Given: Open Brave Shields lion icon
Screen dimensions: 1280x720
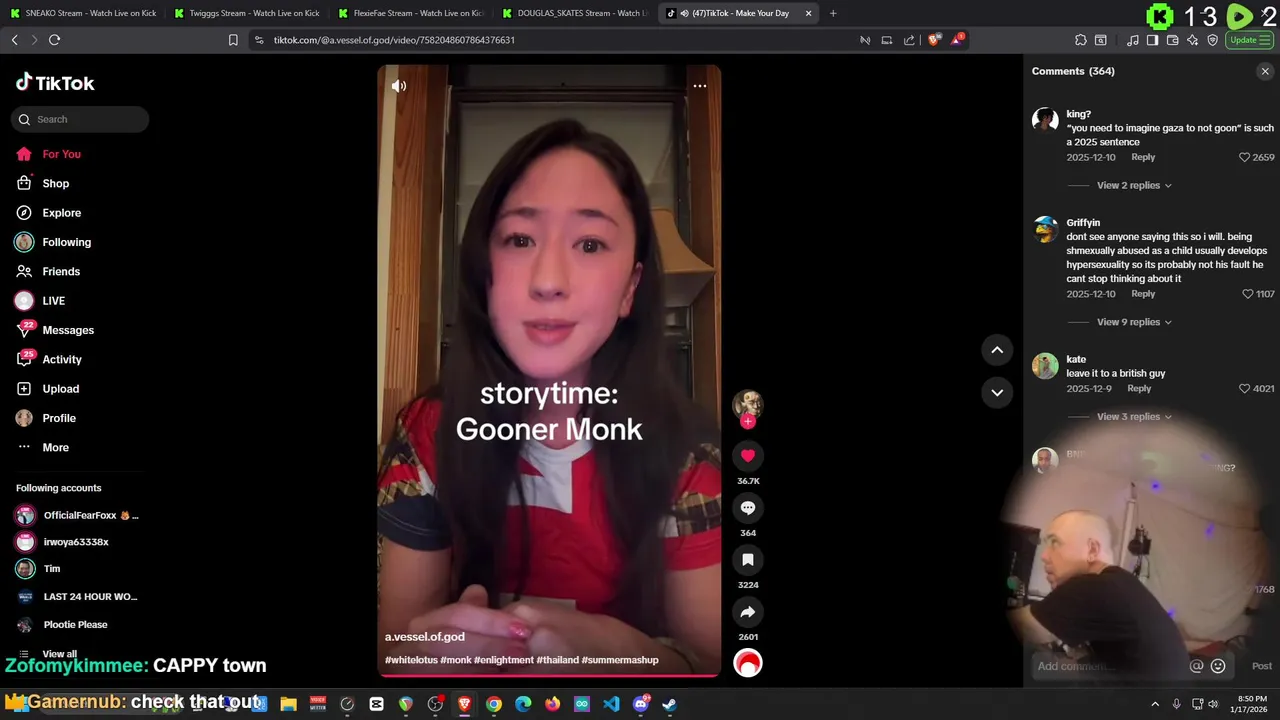Looking at the screenshot, I should (933, 40).
